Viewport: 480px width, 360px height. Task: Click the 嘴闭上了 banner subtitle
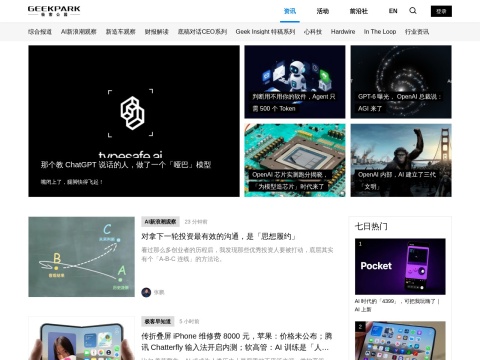pyautogui.click(x=72, y=182)
